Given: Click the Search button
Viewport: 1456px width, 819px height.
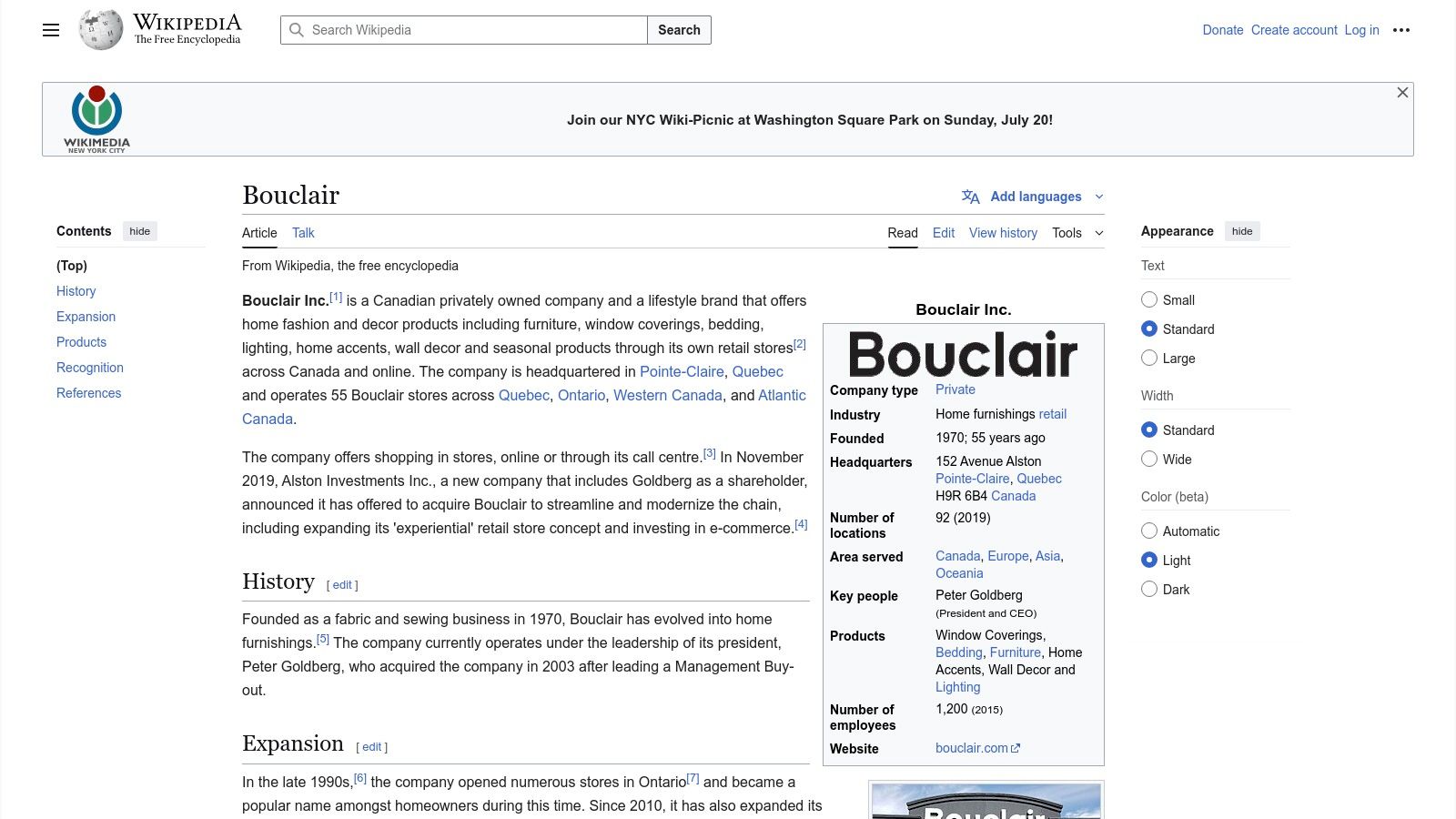Looking at the screenshot, I should pyautogui.click(x=679, y=30).
